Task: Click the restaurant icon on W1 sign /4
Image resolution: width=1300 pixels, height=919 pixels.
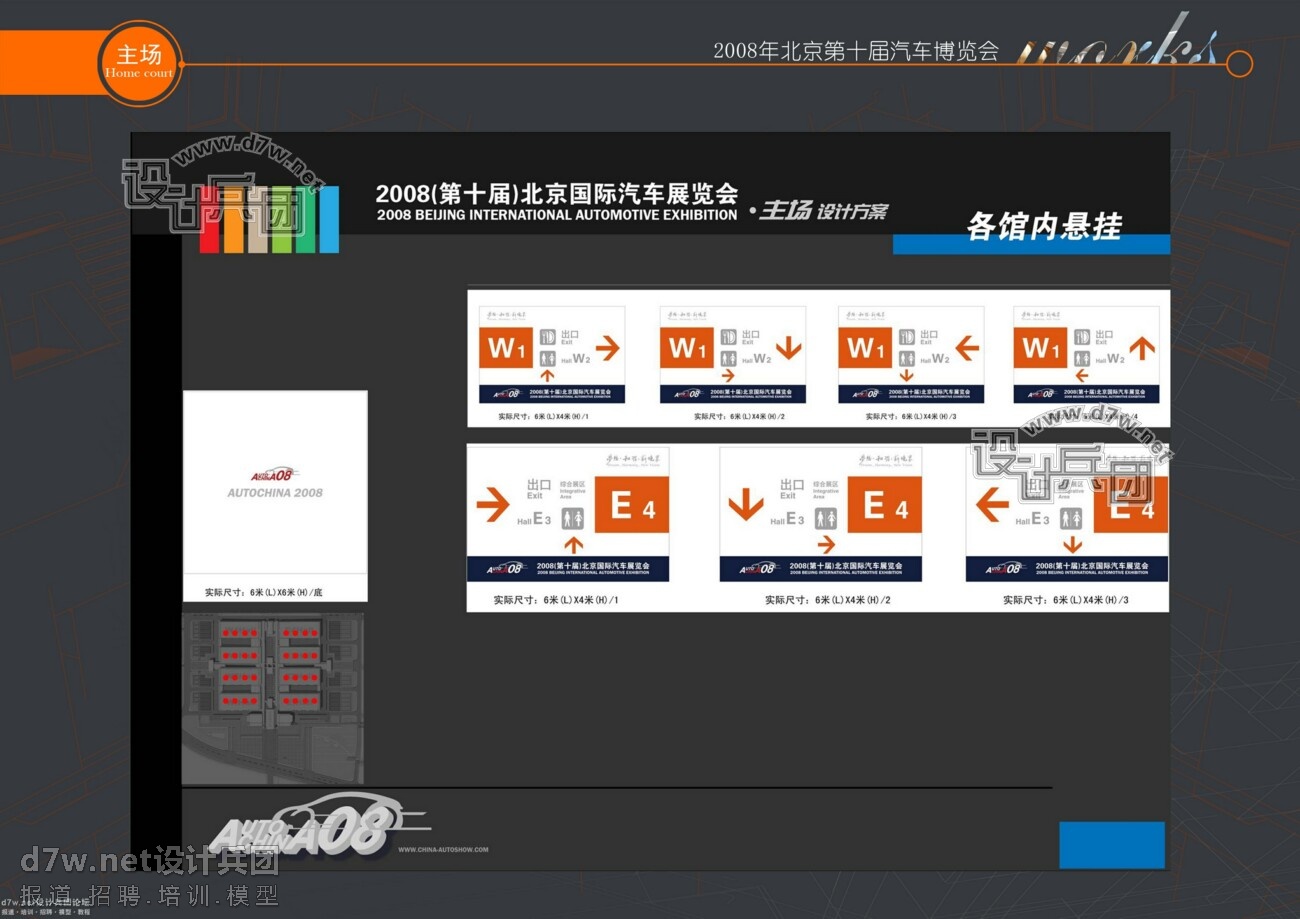Action: pyautogui.click(x=1081, y=337)
